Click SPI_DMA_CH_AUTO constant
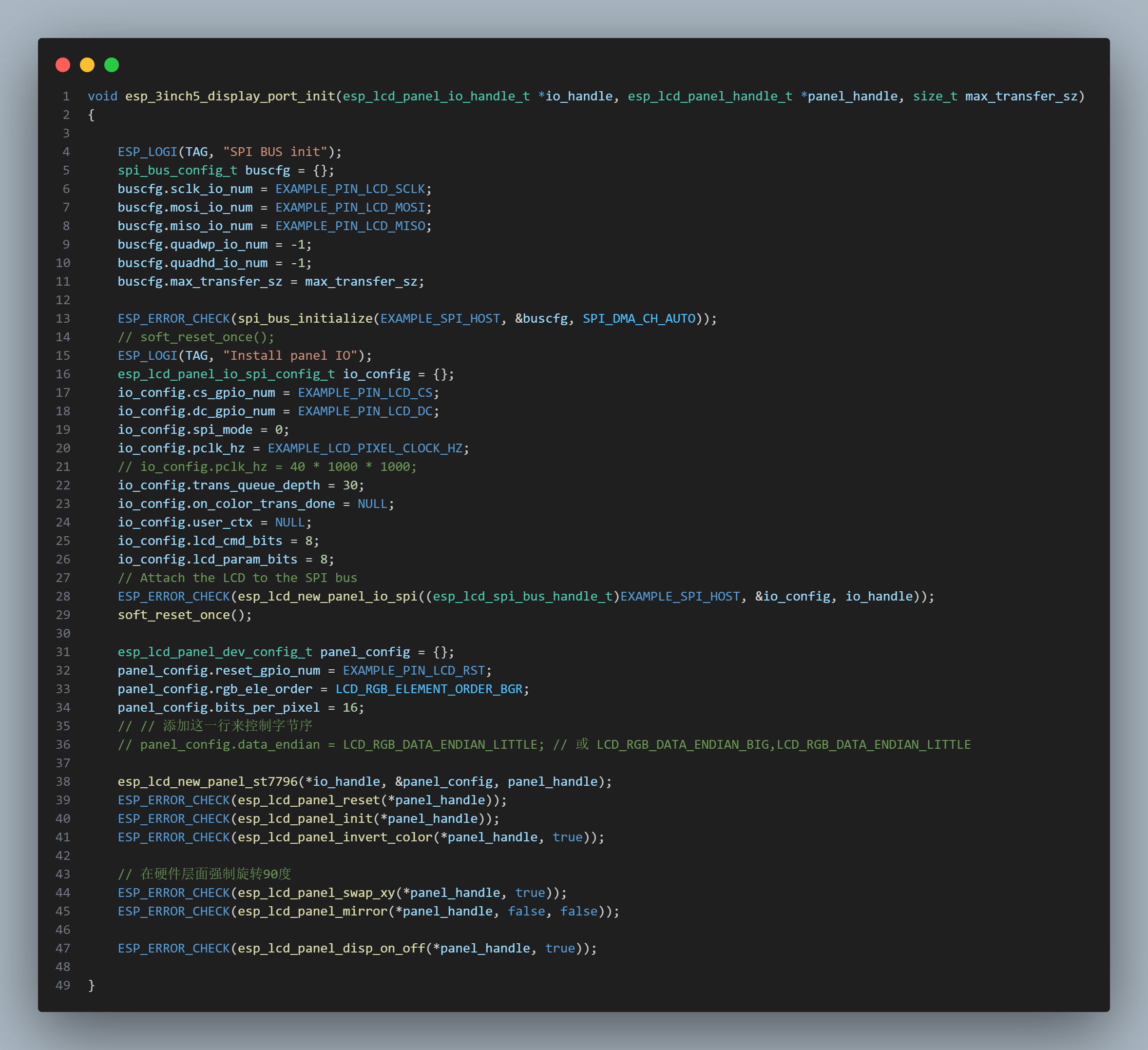The width and height of the screenshot is (1148, 1050). (x=639, y=318)
